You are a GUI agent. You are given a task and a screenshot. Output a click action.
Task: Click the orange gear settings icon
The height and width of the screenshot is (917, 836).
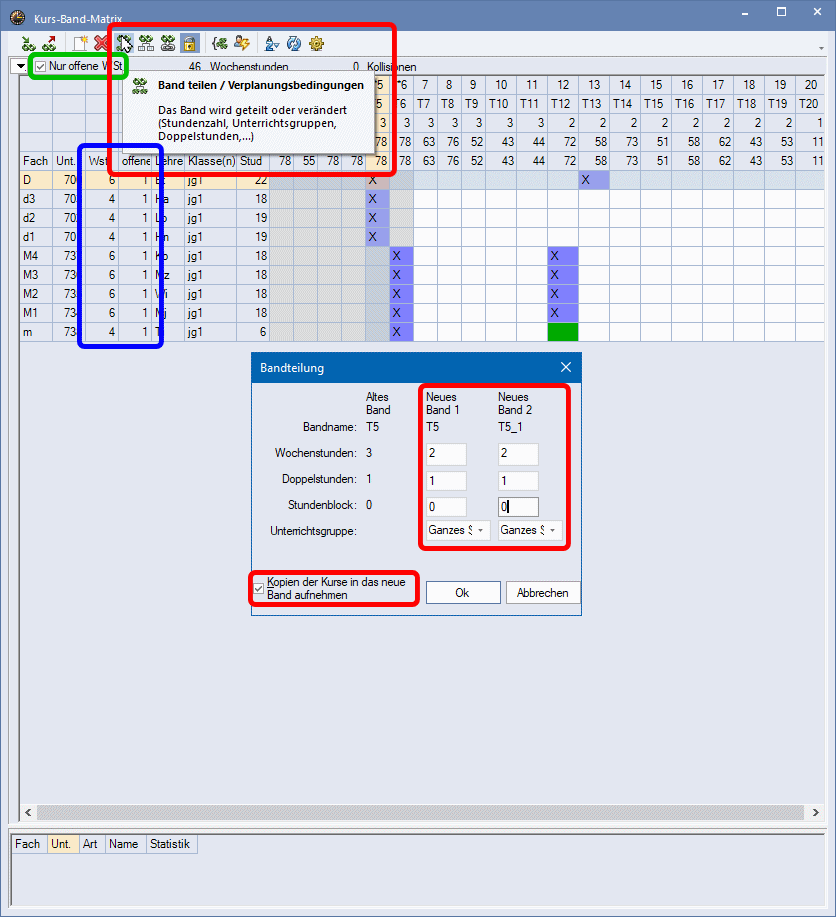click(316, 43)
